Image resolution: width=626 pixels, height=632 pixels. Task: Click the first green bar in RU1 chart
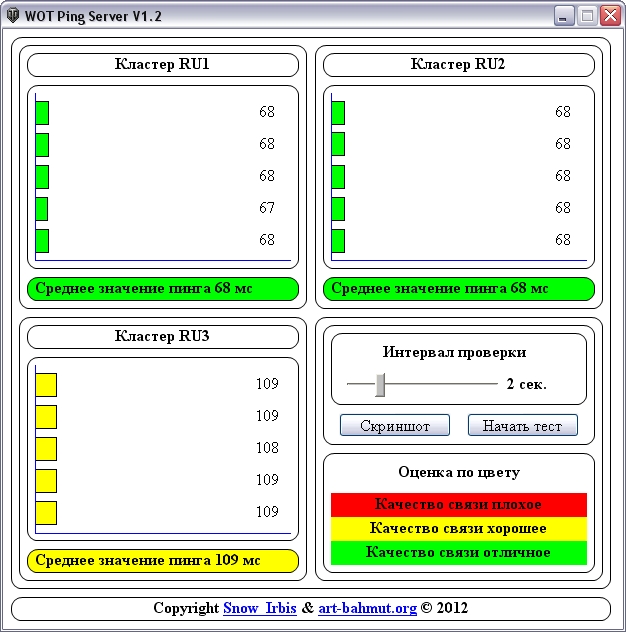(42, 113)
